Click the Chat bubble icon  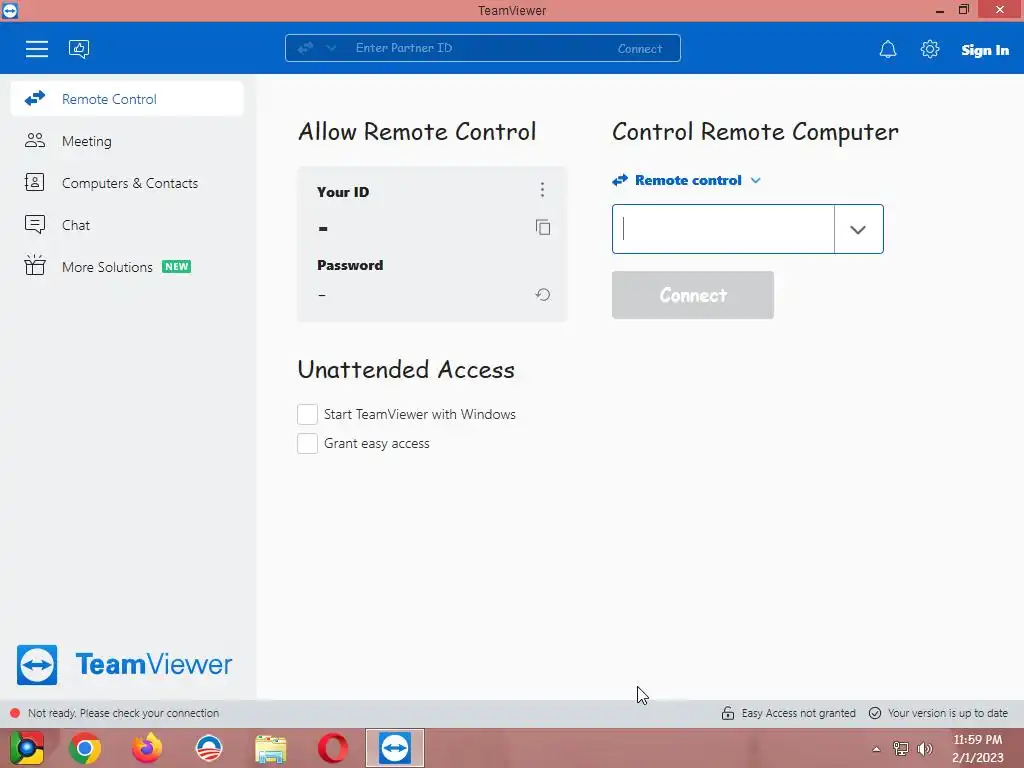click(35, 225)
